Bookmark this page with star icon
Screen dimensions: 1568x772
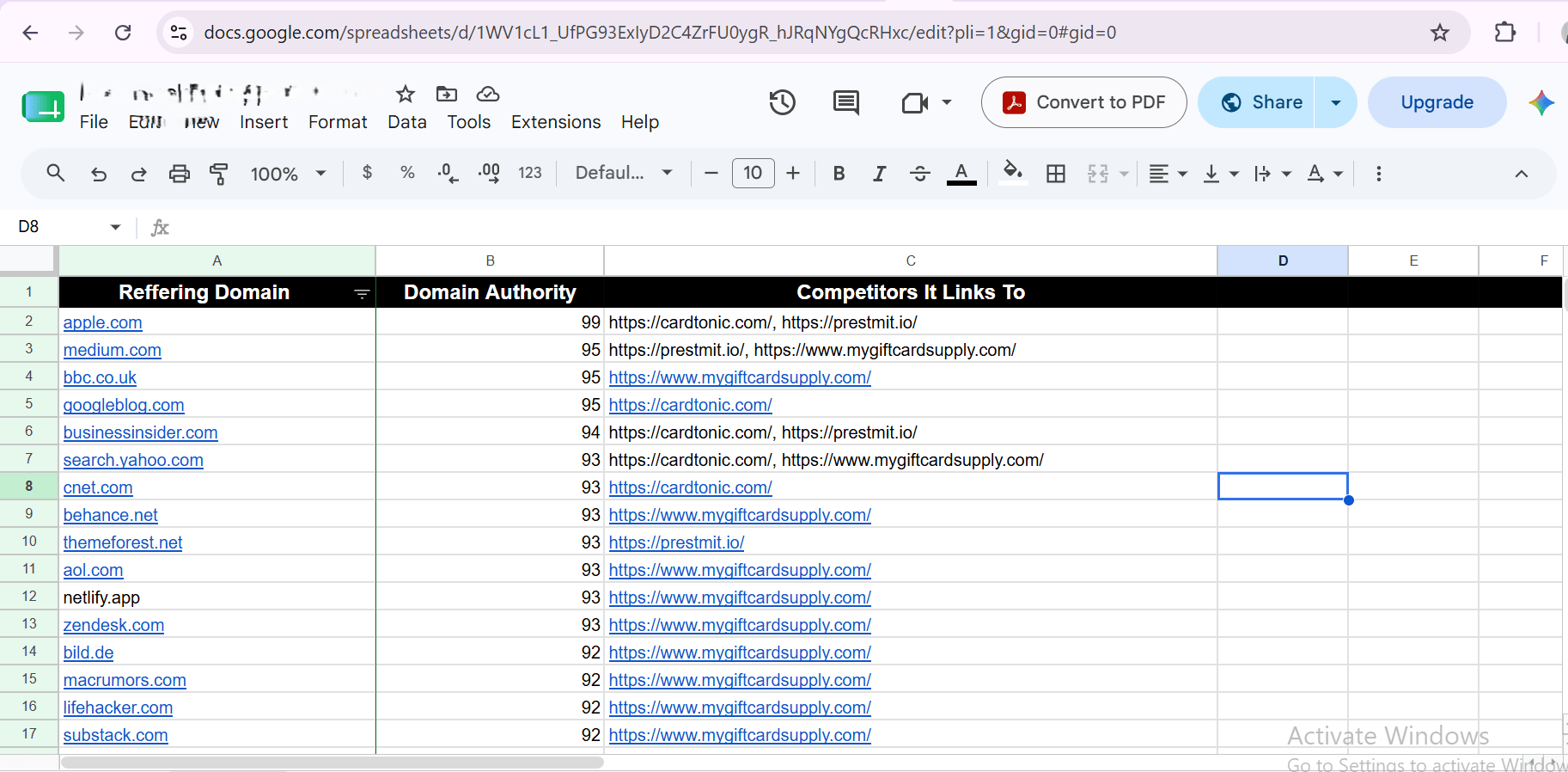(1440, 33)
